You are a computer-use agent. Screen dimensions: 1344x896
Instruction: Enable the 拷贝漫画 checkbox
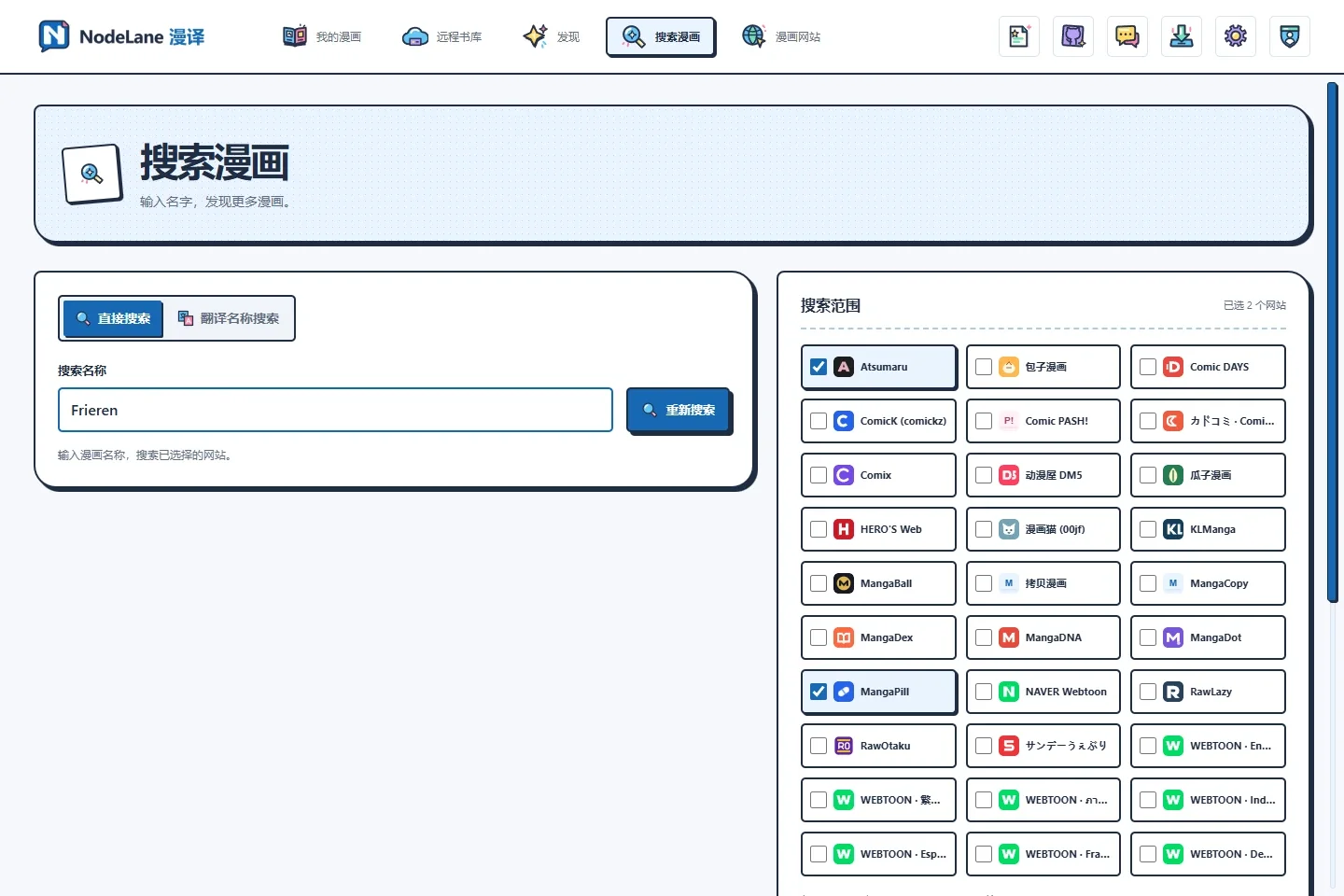click(984, 583)
